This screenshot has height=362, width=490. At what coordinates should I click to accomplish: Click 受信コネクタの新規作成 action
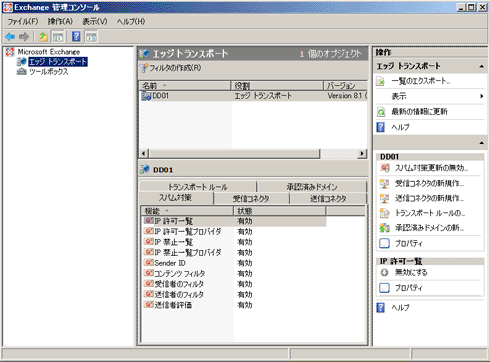pyautogui.click(x=429, y=183)
